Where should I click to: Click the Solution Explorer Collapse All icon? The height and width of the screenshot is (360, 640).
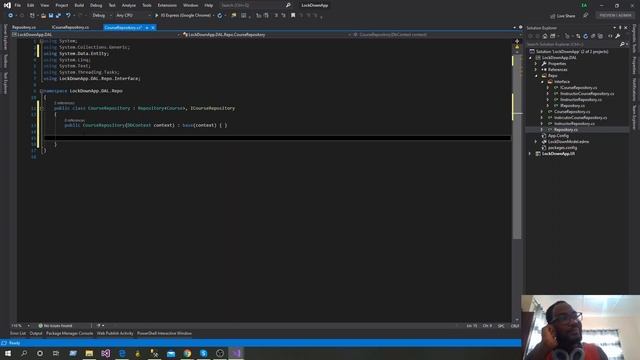pyautogui.click(x=593, y=36)
